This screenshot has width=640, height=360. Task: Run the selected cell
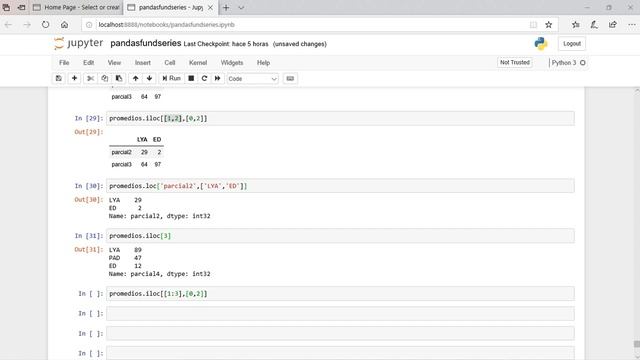click(171, 78)
